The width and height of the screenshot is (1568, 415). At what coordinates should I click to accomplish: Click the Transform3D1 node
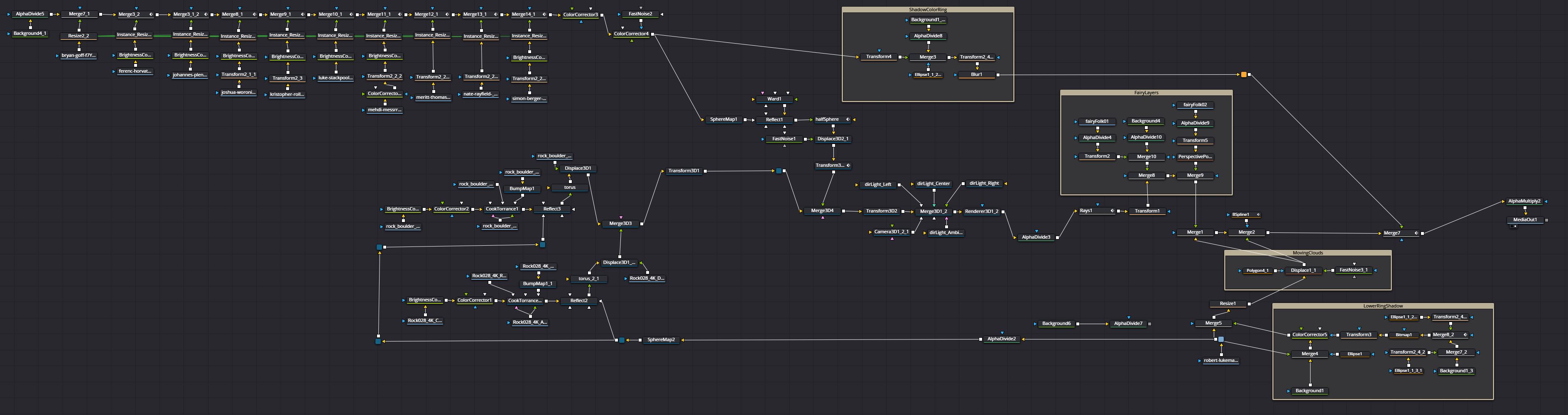pos(684,171)
